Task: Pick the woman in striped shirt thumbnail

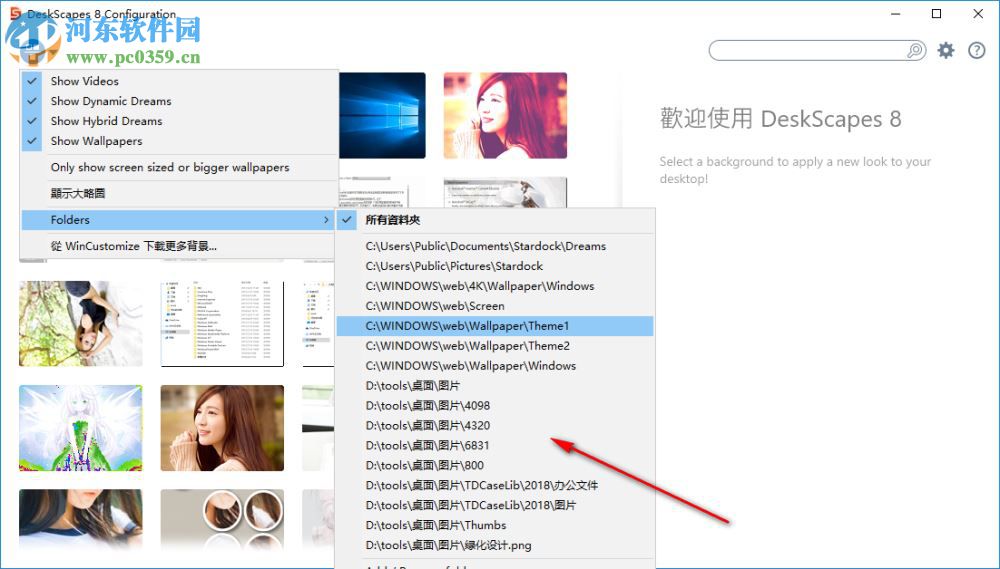Action: [81, 520]
